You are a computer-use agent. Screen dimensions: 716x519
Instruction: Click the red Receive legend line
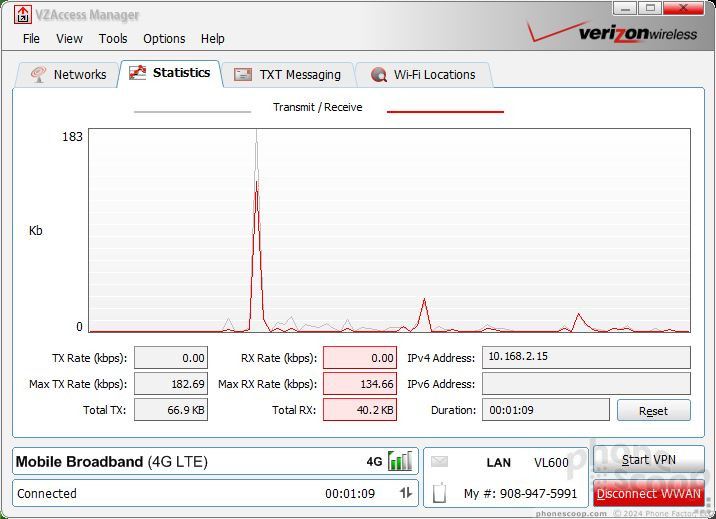(445, 111)
